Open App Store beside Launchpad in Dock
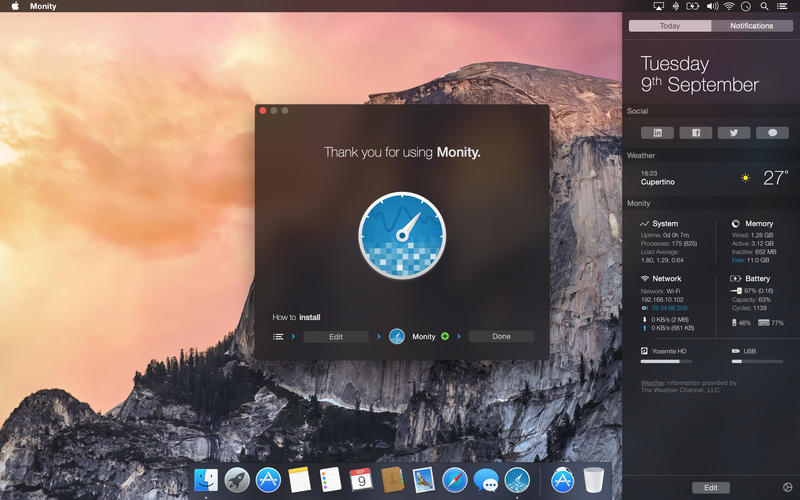 coord(268,480)
